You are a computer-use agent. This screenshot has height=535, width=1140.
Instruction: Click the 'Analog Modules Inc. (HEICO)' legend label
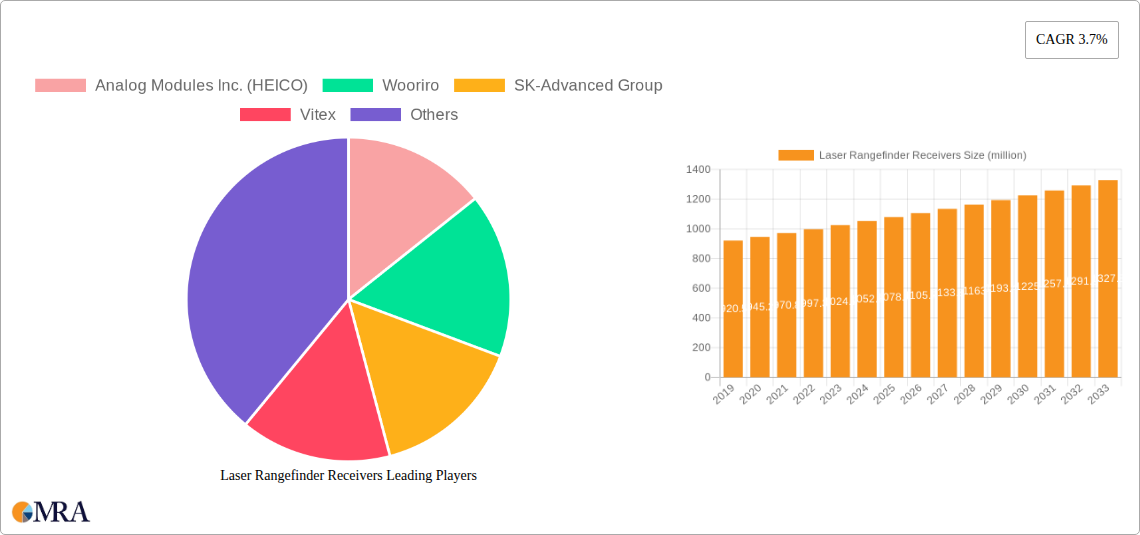201,86
